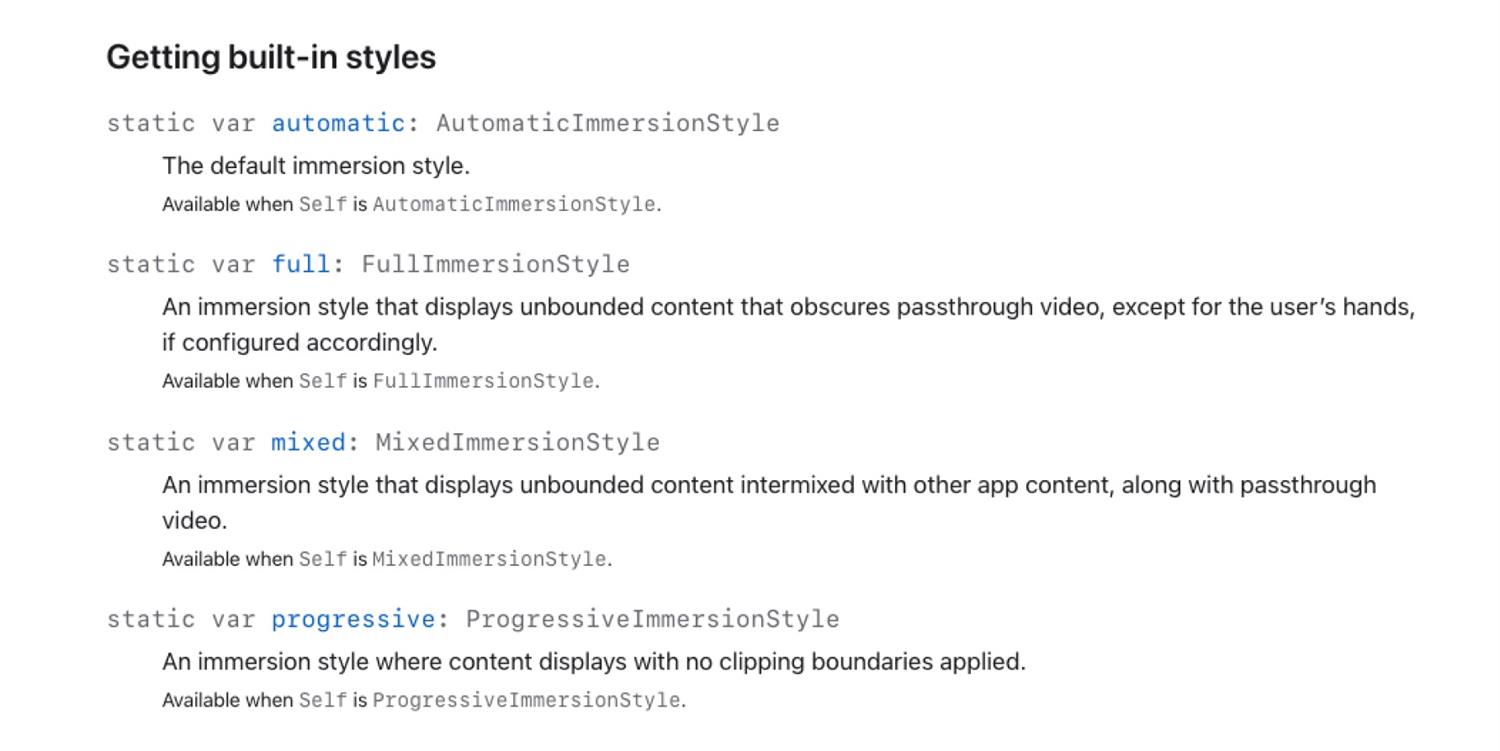Click AutomaticImmersionStyle type in the automatic declaration
1500x751 pixels.
click(x=608, y=123)
